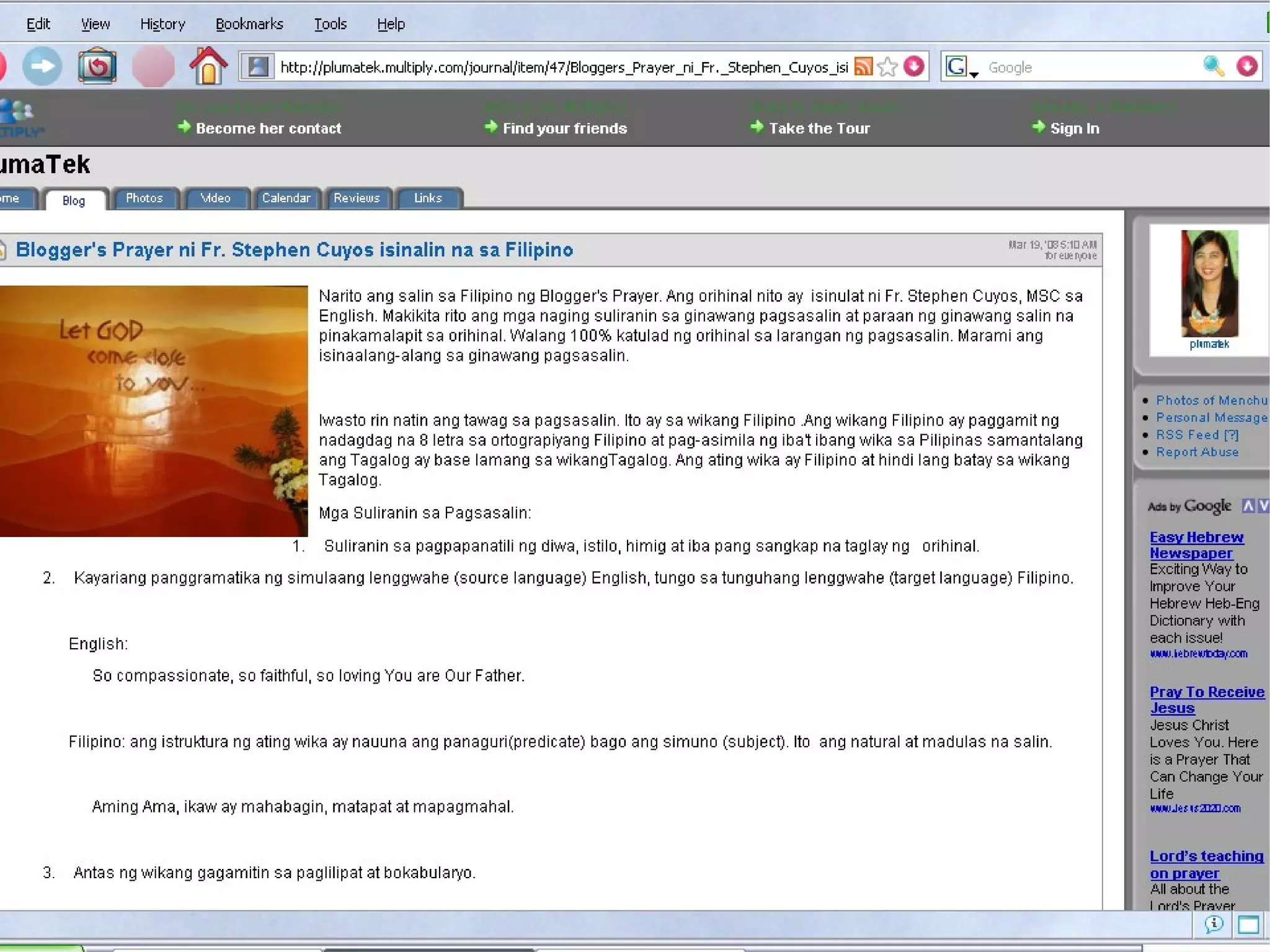The image size is (1270, 952).
Task: Click the Stop loading button
Action: [x=153, y=66]
